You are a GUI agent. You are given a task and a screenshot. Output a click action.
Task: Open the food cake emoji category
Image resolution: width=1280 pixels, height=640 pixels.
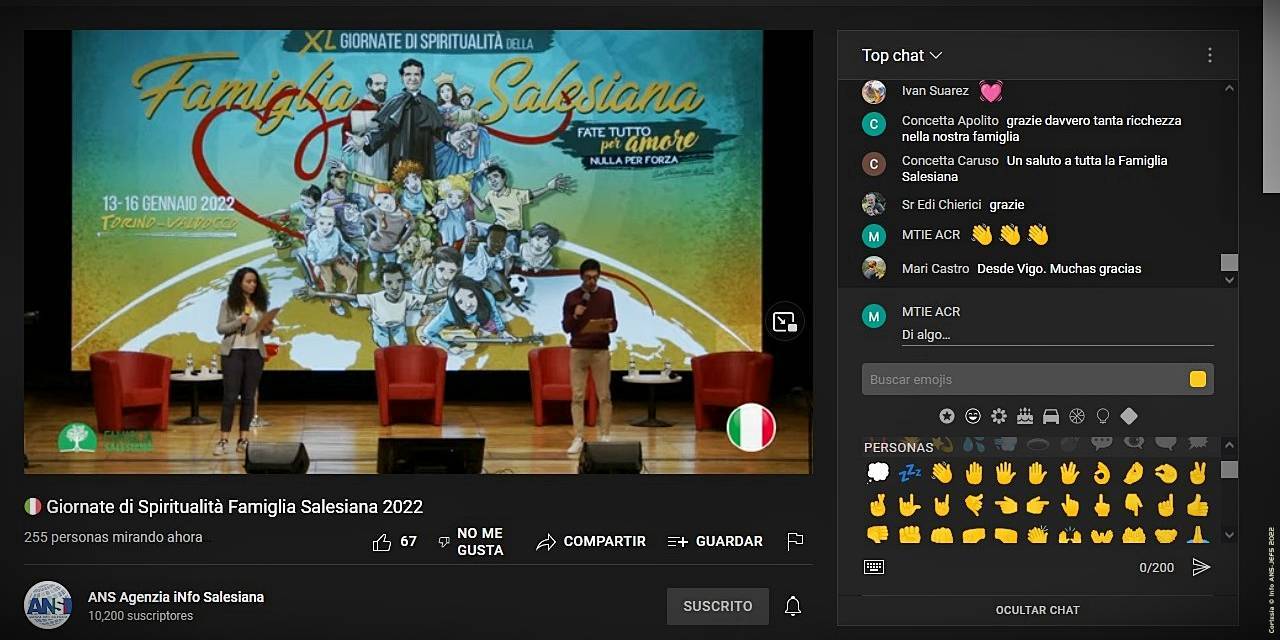tap(1025, 416)
